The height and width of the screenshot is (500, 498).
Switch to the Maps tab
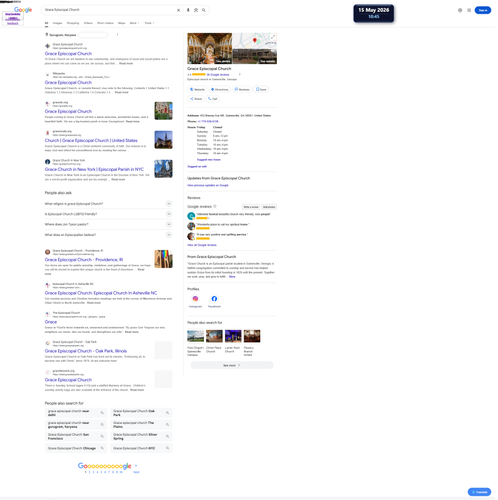[122, 23]
